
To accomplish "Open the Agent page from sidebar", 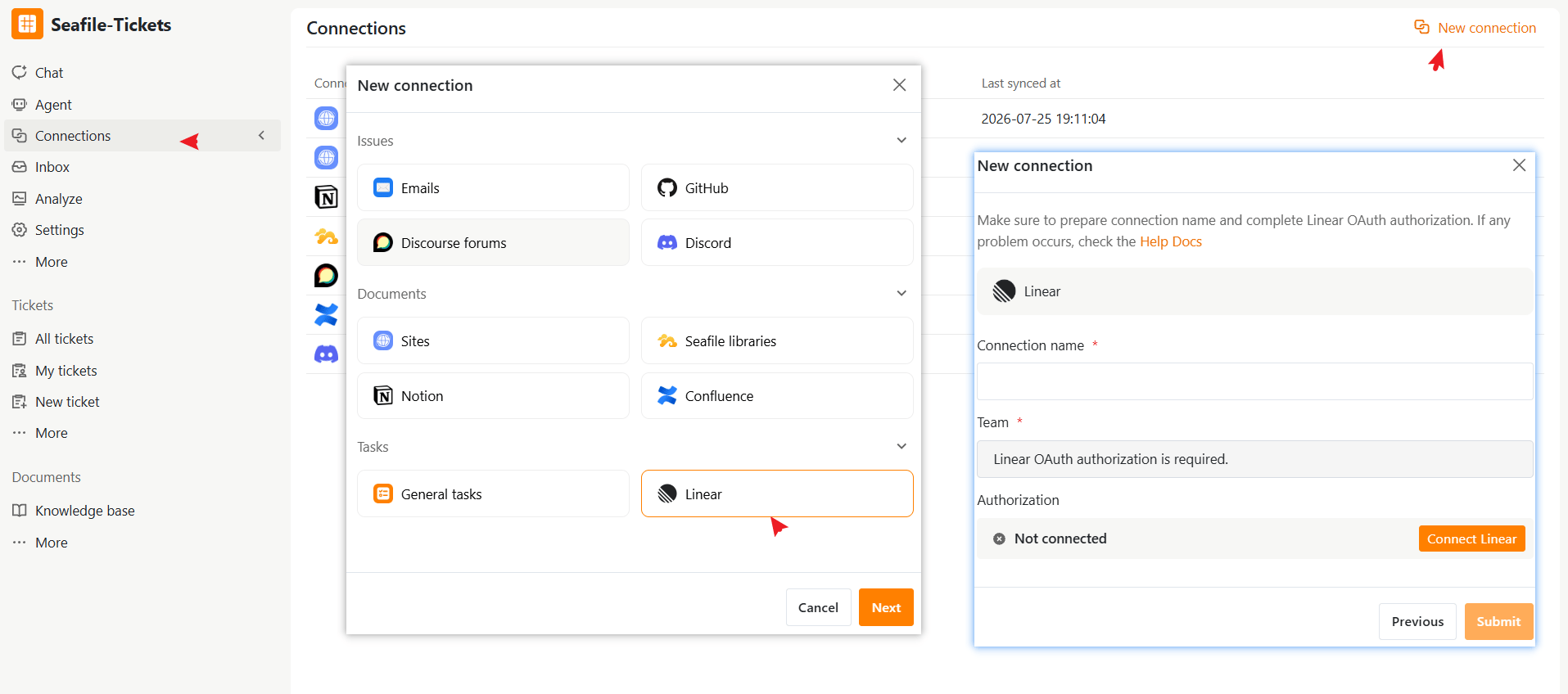I will pos(53,105).
